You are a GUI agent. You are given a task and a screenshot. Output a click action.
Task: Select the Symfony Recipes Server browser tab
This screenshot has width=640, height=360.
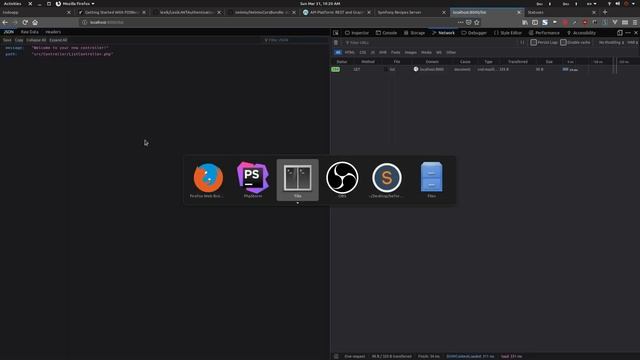(411, 12)
